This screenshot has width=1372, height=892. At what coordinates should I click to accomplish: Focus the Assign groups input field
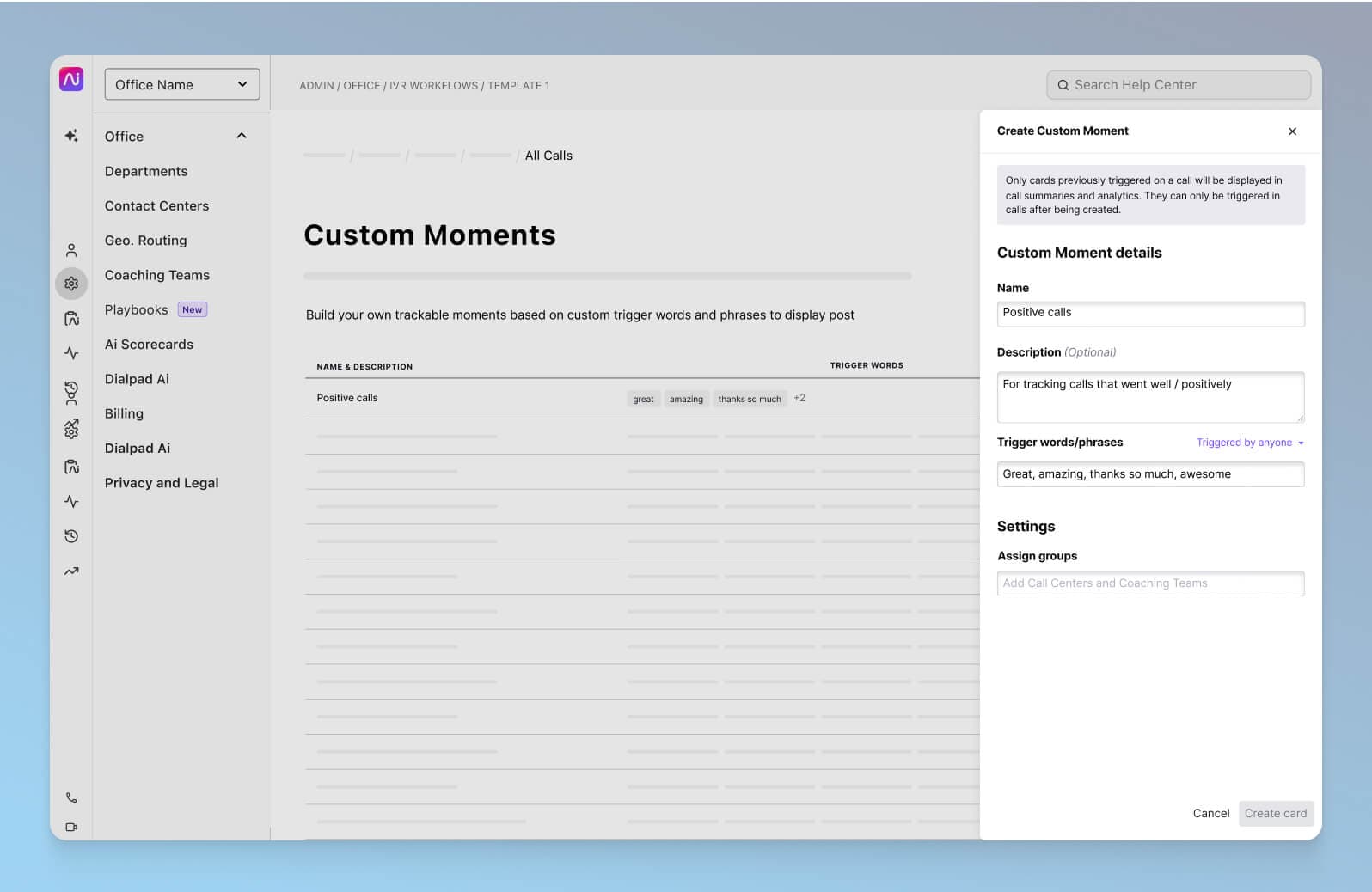point(1150,583)
